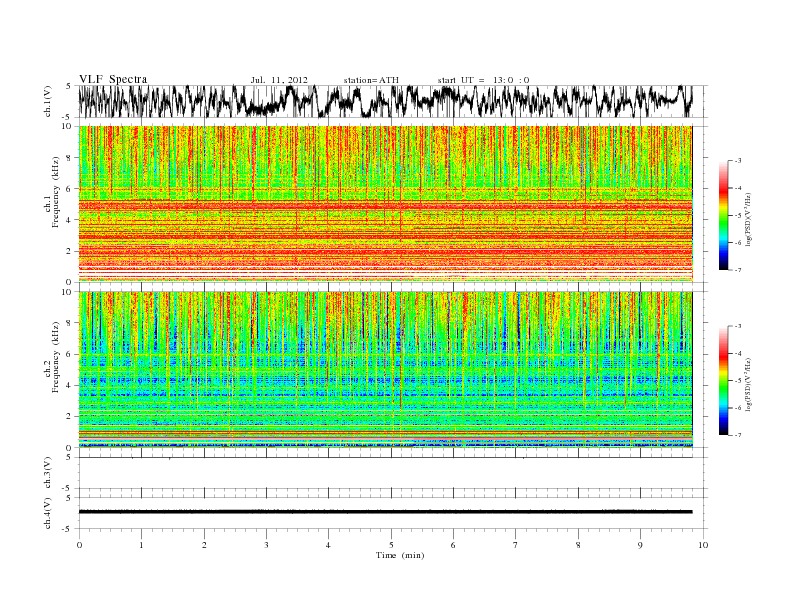Click the "6" kHz tick on ch.2 spectrogram
The image size is (792, 612).
[x=69, y=354]
